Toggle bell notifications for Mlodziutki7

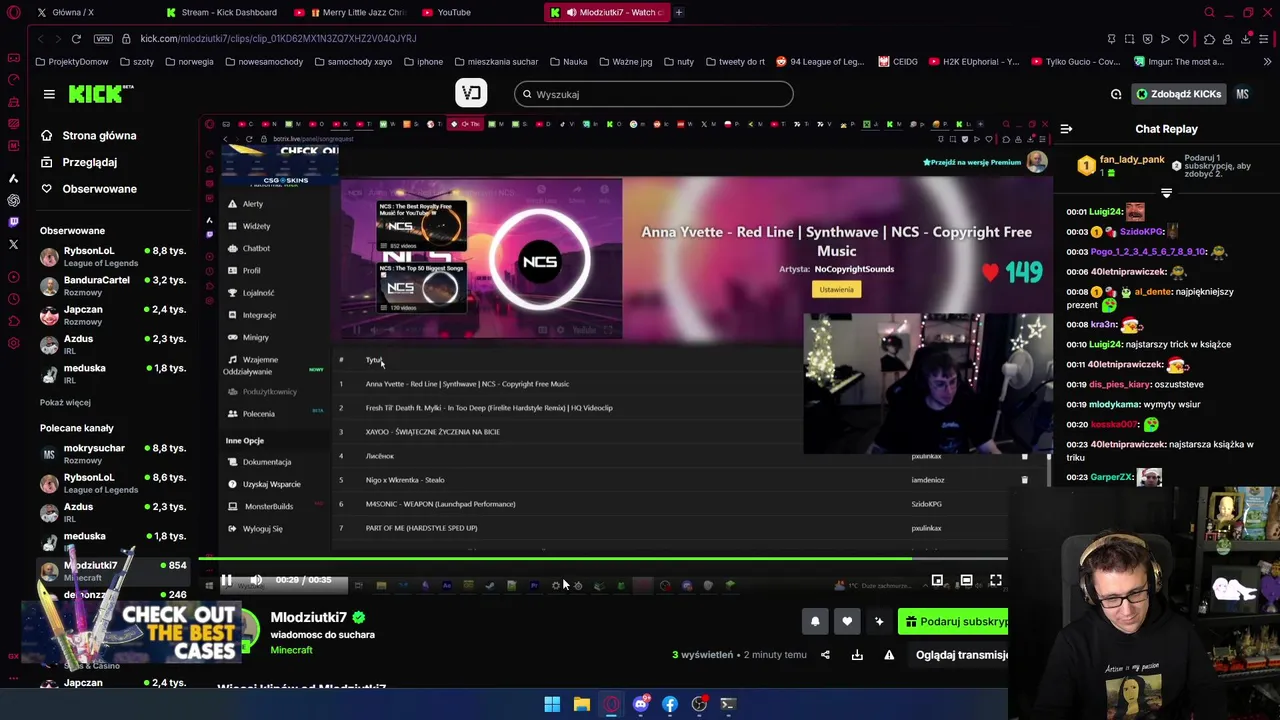point(815,621)
